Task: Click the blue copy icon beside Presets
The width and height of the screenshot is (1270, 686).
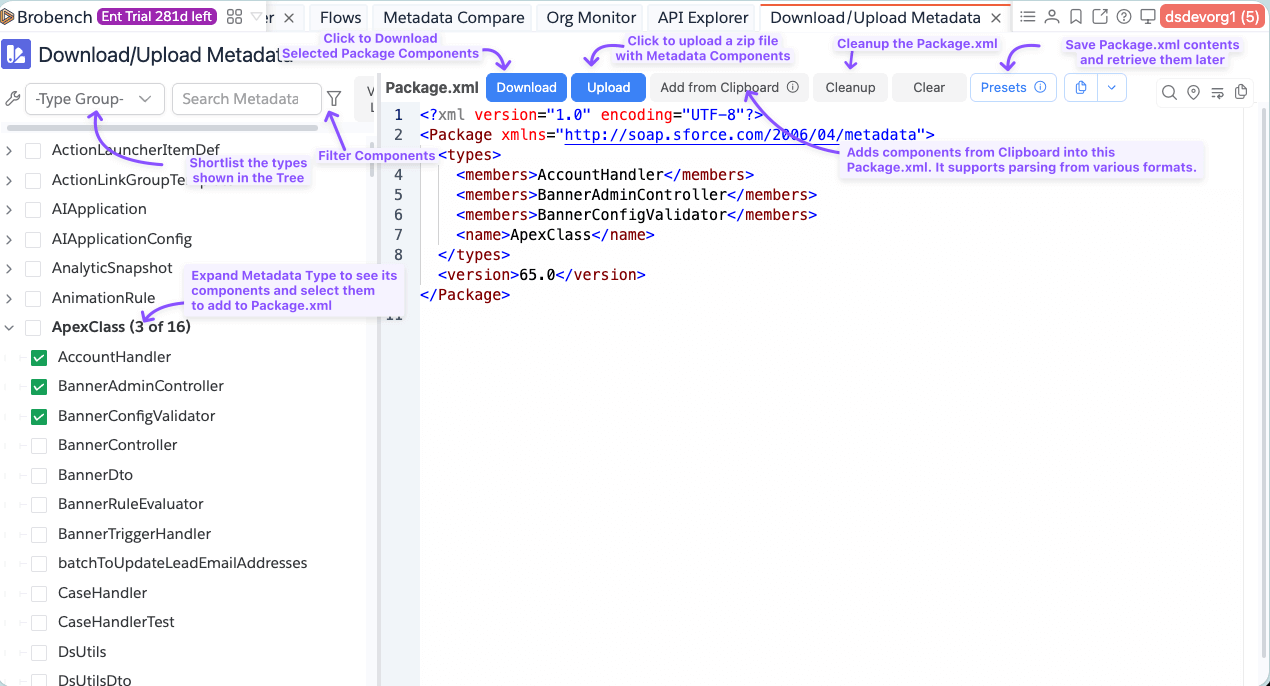Action: (x=1080, y=88)
